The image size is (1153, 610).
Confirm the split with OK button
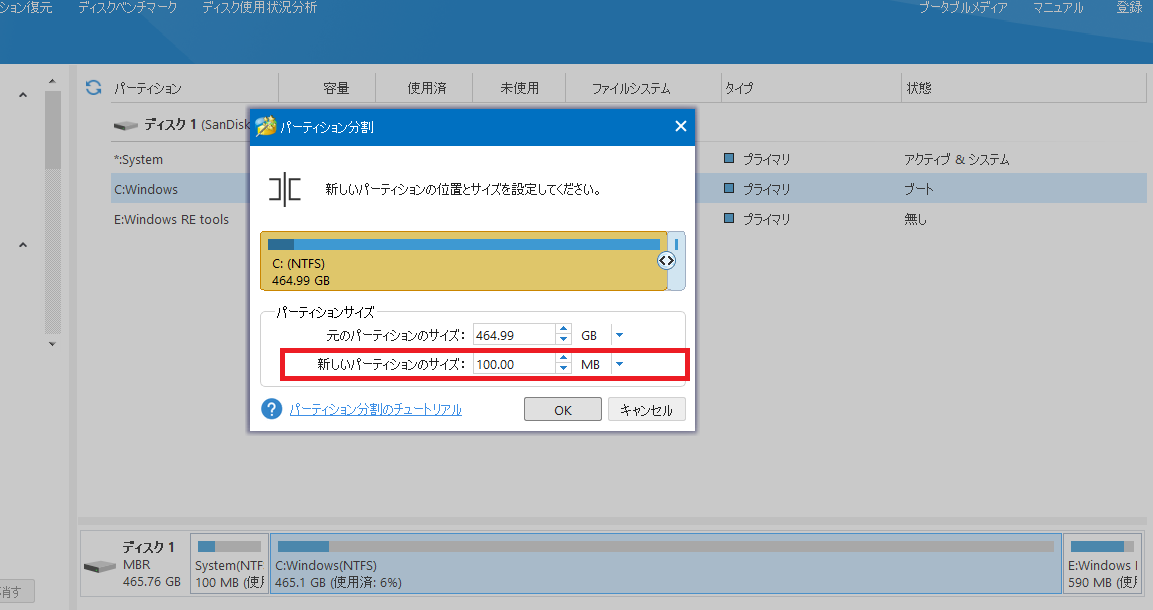pyautogui.click(x=563, y=409)
